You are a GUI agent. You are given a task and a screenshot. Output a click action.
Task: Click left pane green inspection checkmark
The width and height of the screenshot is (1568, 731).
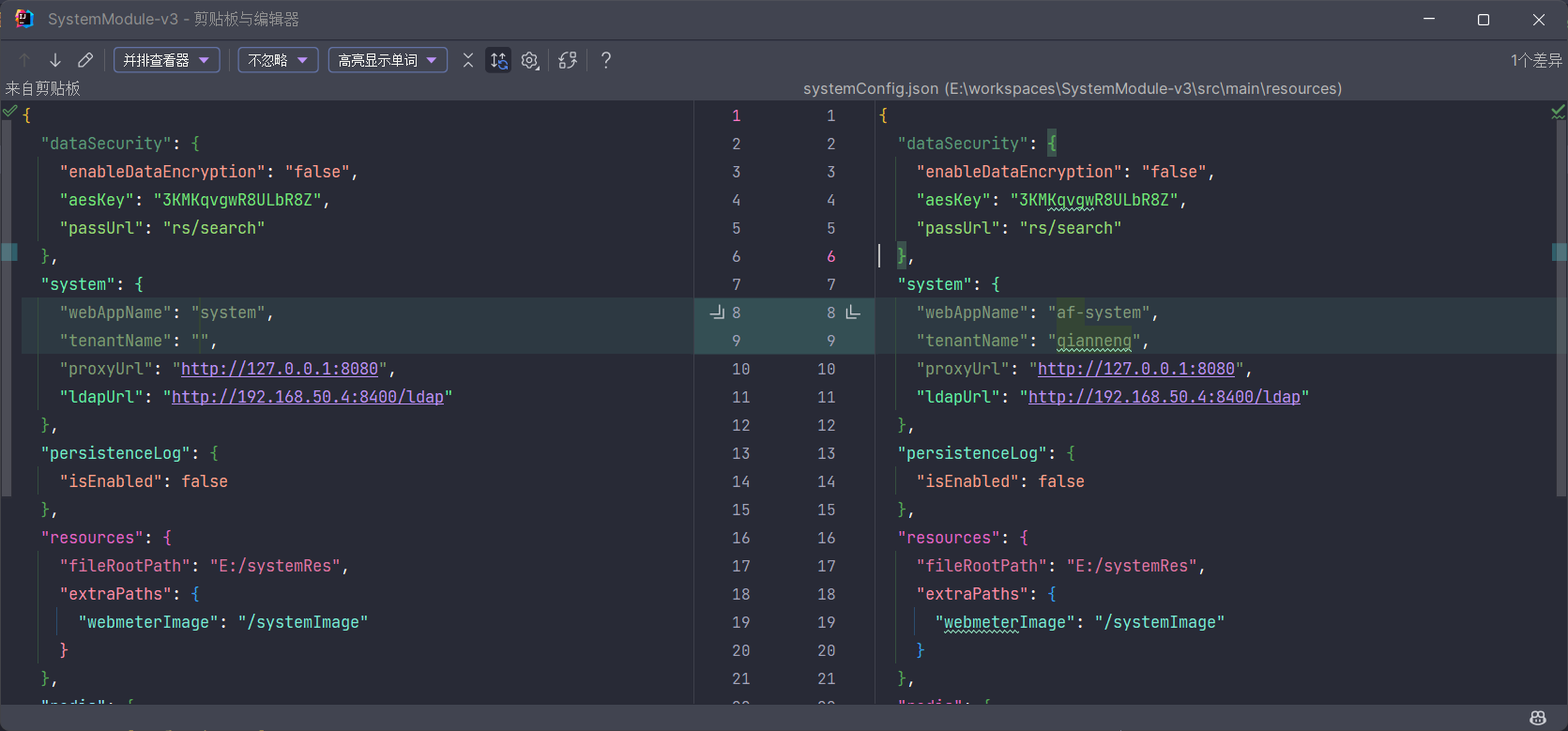tap(9, 112)
